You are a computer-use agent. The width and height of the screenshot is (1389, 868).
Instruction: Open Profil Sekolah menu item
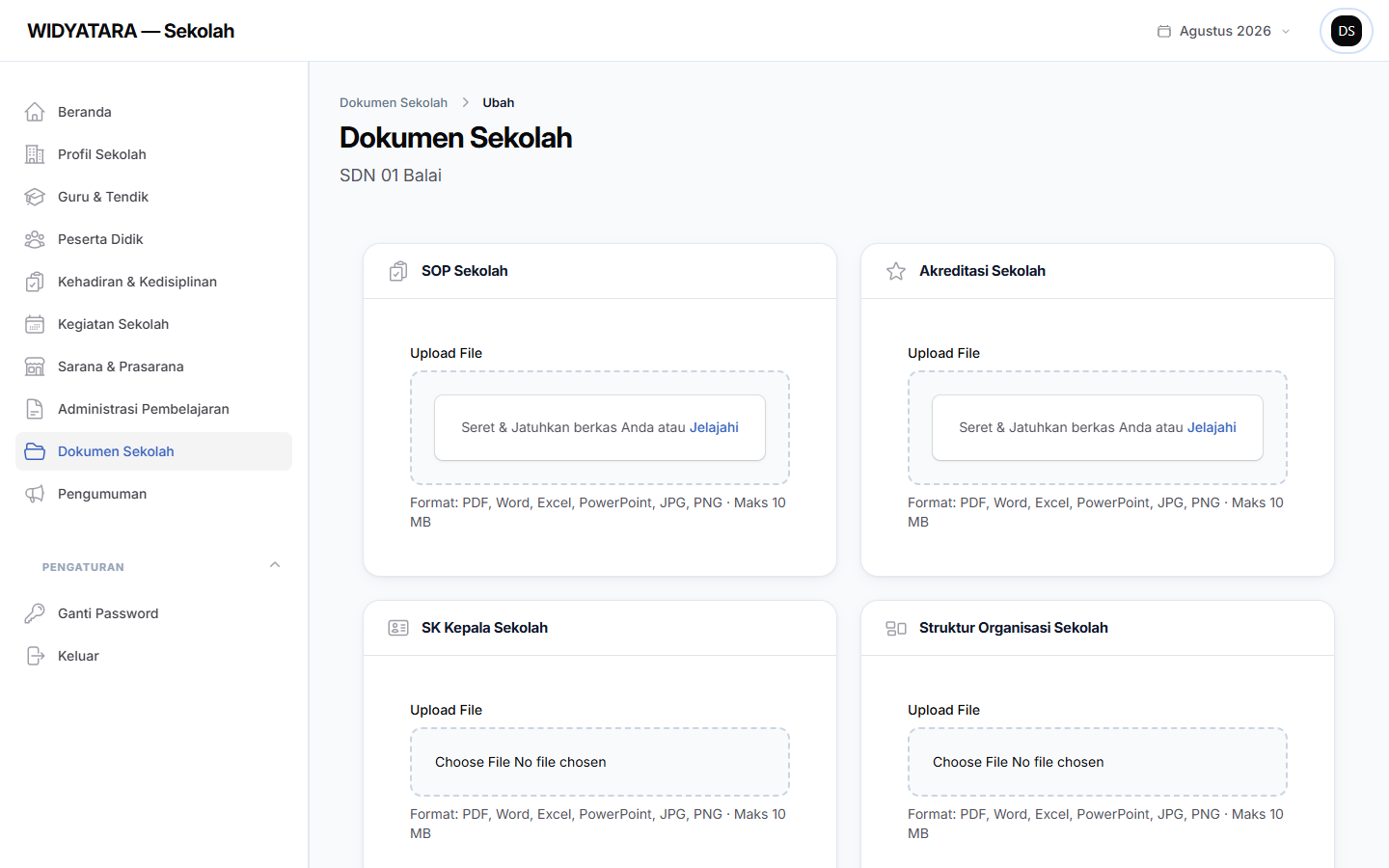click(x=154, y=154)
